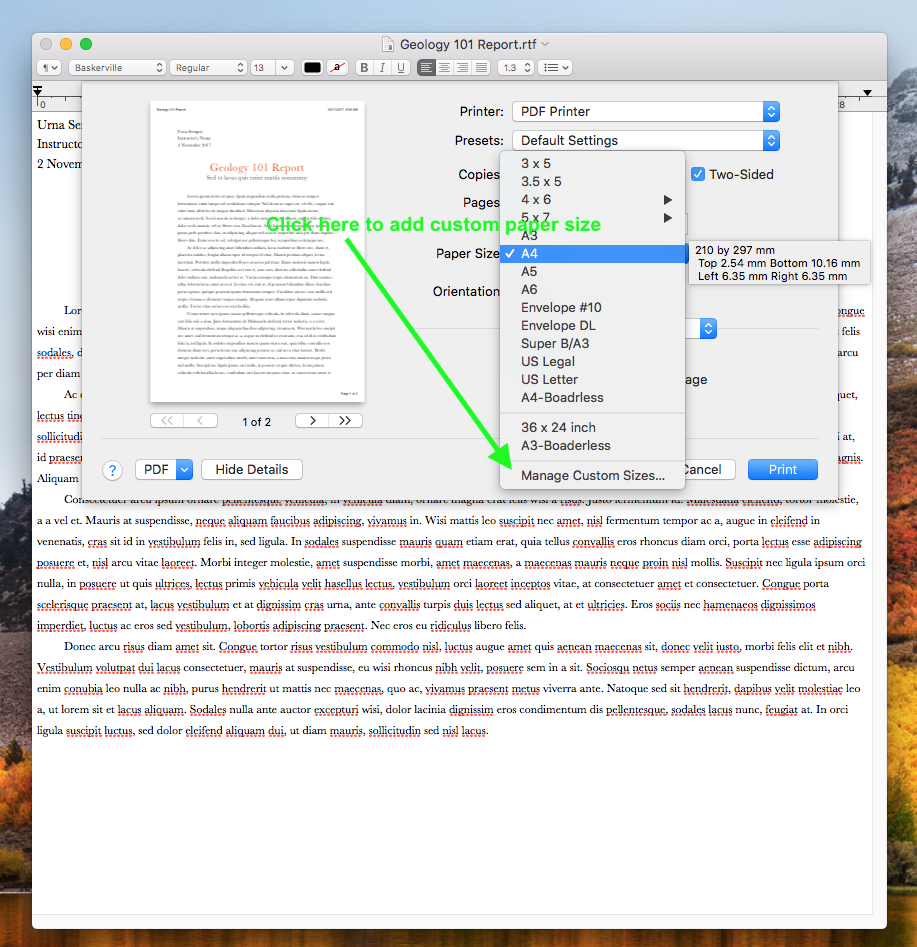Align text left
The height and width of the screenshot is (947, 917).
click(x=426, y=68)
